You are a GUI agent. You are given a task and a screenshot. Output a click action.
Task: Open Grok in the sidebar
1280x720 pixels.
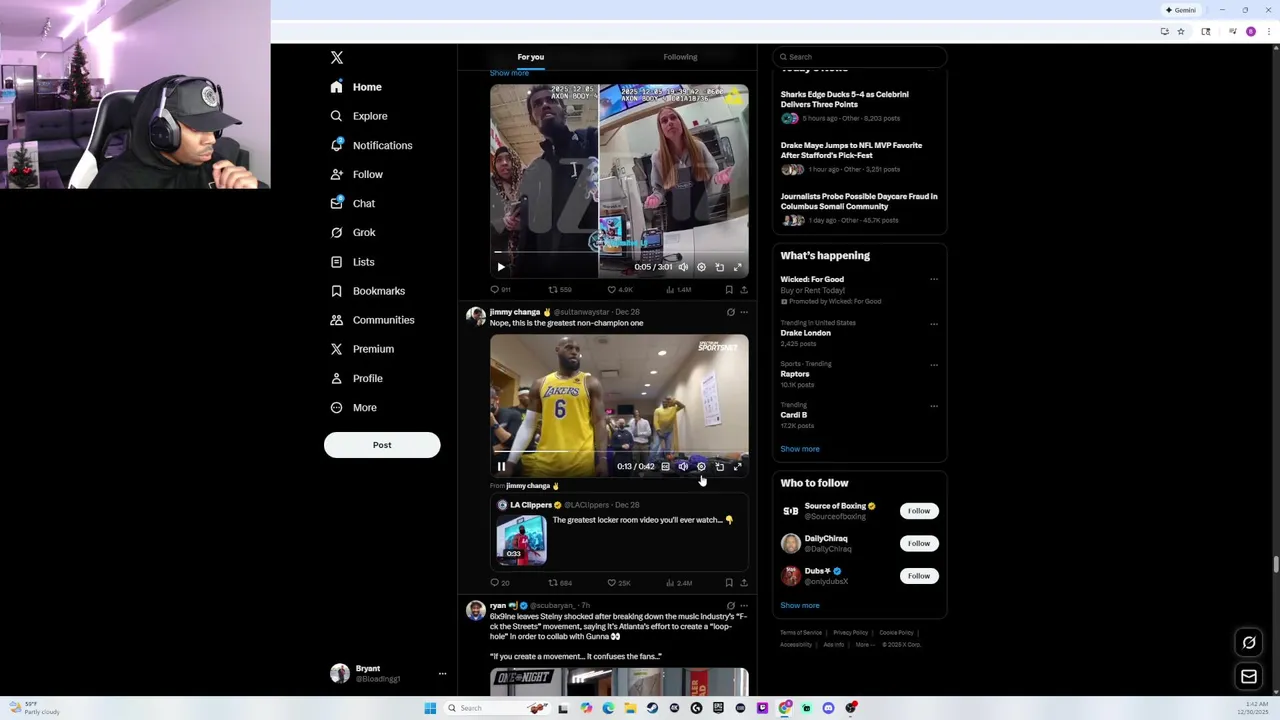pyautogui.click(x=353, y=232)
